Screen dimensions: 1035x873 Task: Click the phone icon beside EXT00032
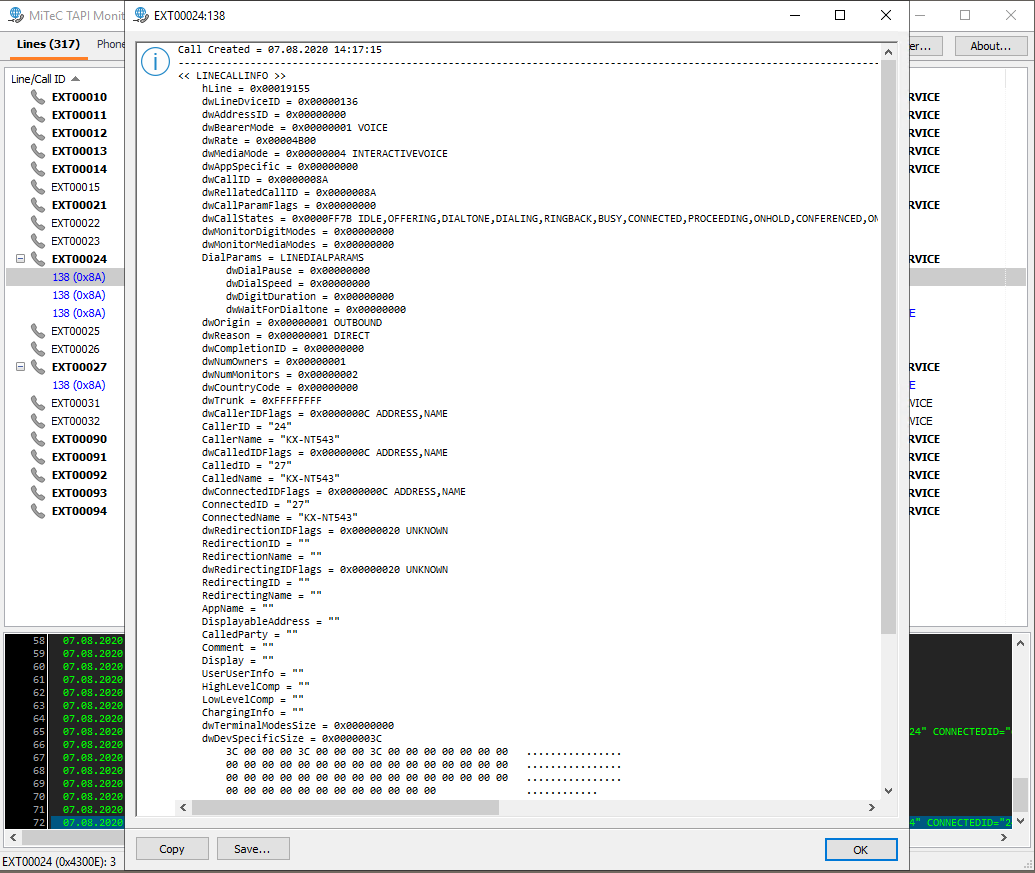tap(38, 421)
